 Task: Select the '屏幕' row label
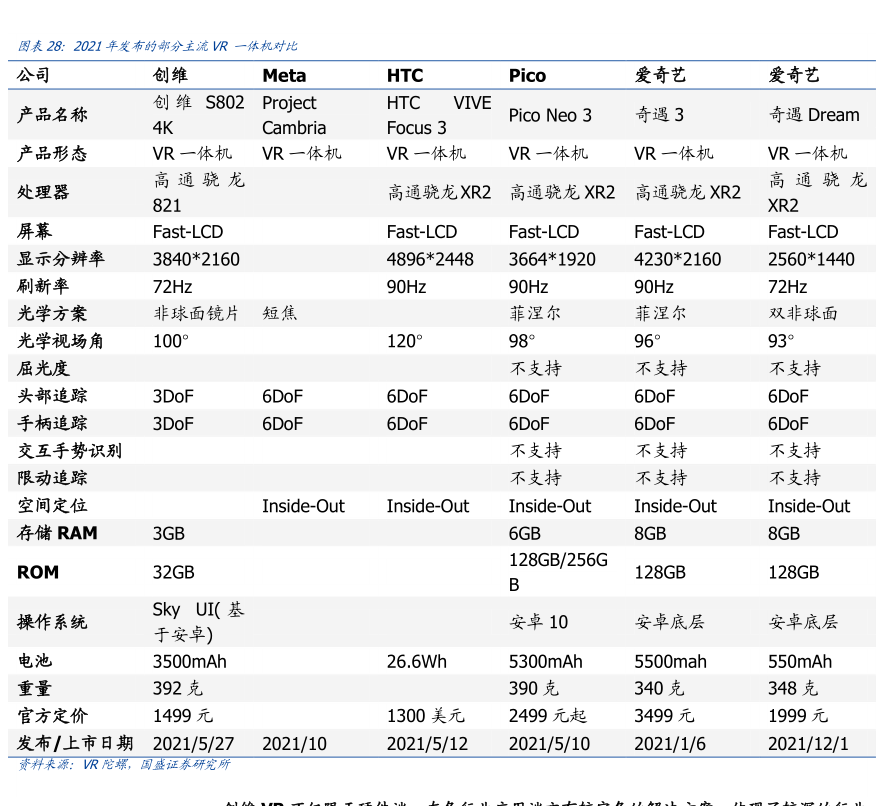(x=34, y=231)
